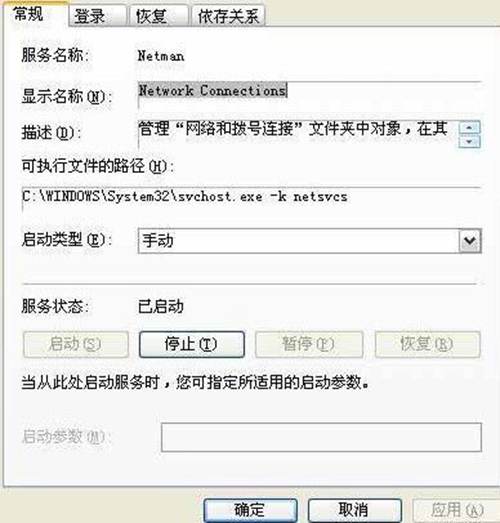Confirm with the 确定 button
500x523 pixels.
pos(250,510)
